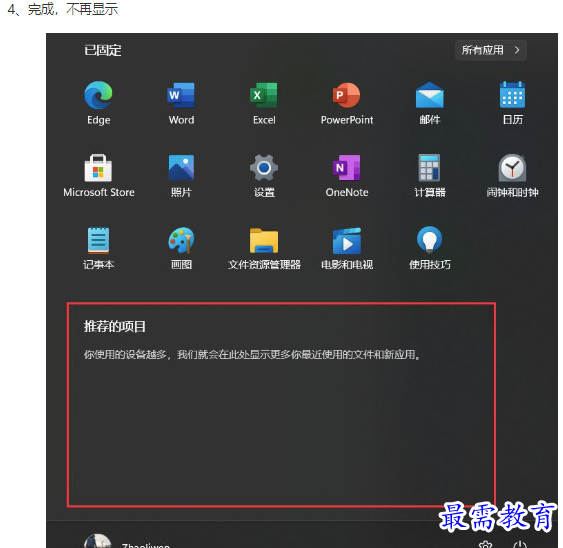Image resolution: width=563 pixels, height=548 pixels.
Task: Open the 计算器 calculator app
Action: [430, 175]
